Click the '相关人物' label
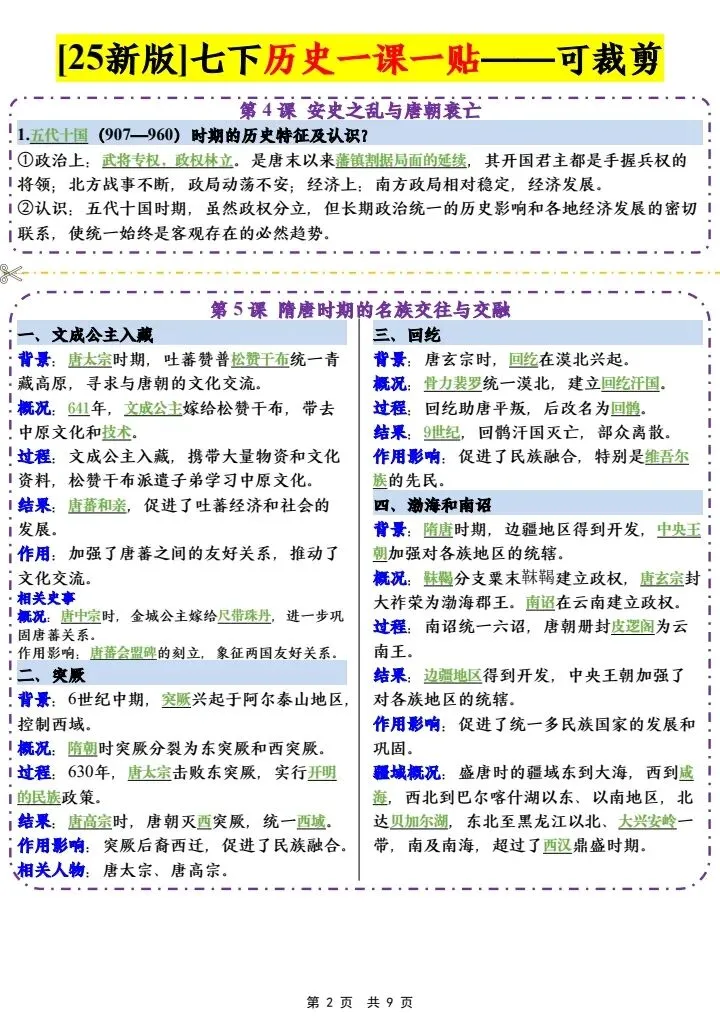The width and height of the screenshot is (720, 1020). coord(51,870)
